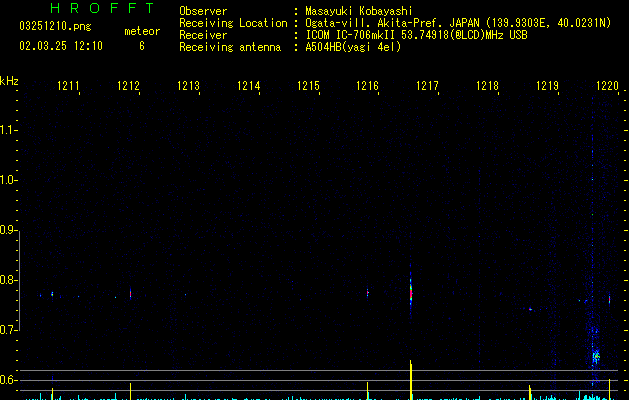The image size is (629, 400).
Task: Click the 1213 time axis label
Action: click(188, 86)
